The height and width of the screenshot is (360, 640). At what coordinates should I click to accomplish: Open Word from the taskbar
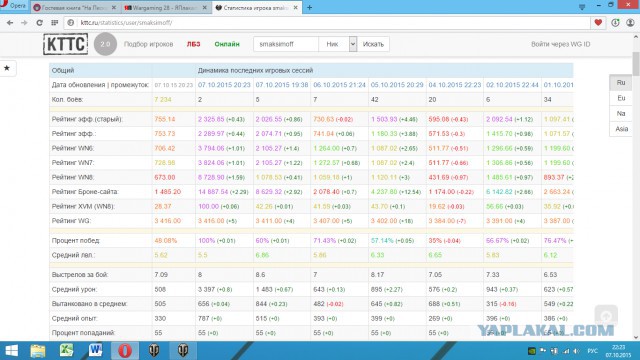96,351
